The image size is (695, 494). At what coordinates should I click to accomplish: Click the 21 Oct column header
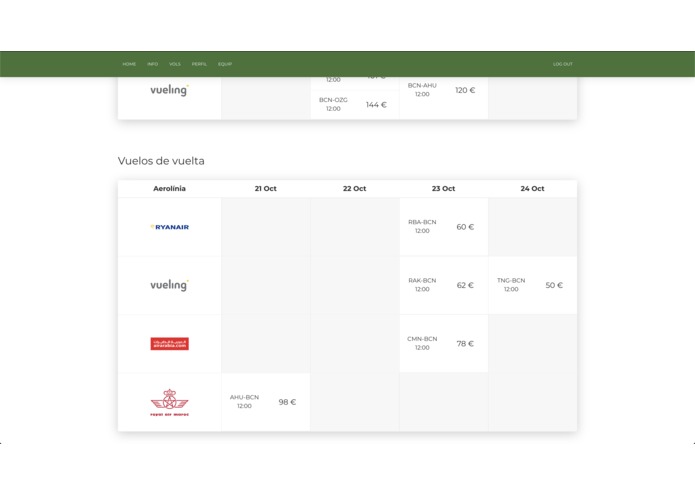pyautogui.click(x=266, y=189)
